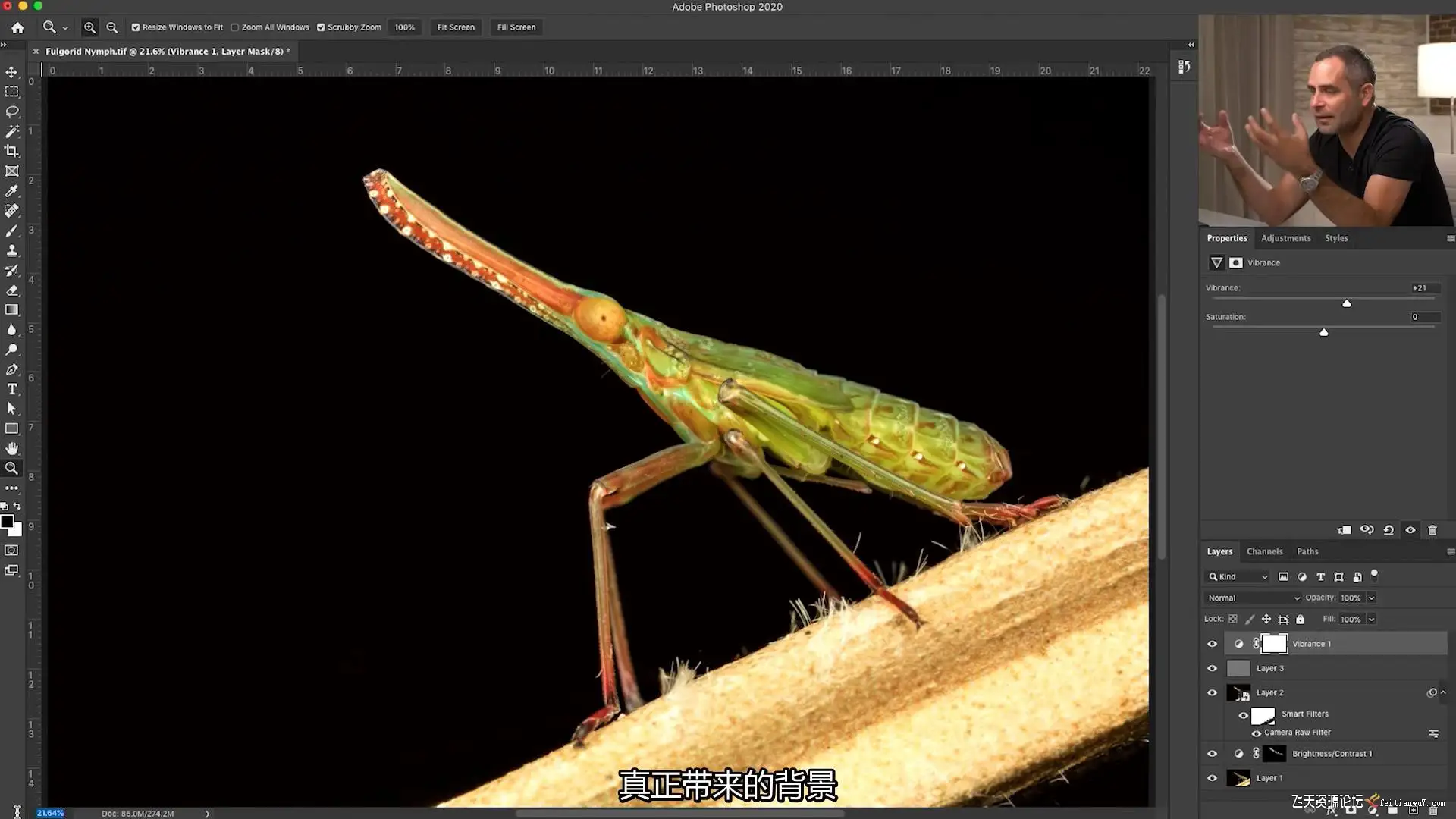The height and width of the screenshot is (819, 1456).
Task: Click the Zoom In magnifier icon
Action: (x=89, y=27)
